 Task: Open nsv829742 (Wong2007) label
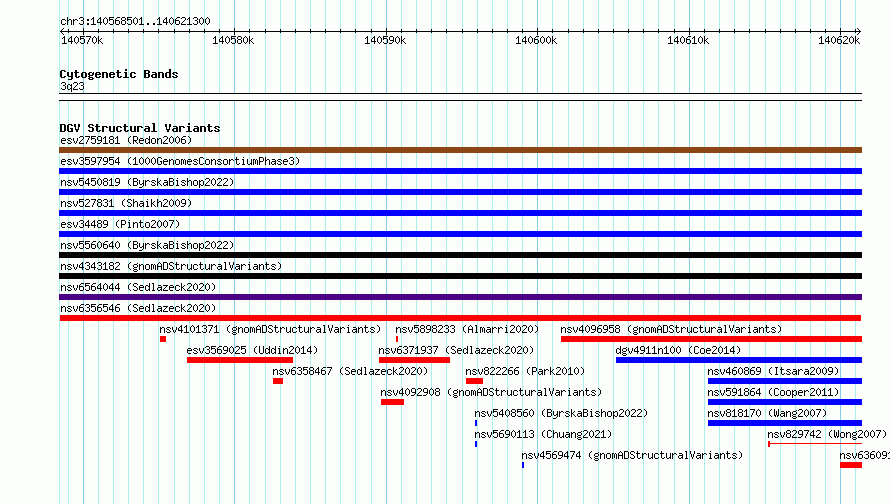(x=827, y=434)
